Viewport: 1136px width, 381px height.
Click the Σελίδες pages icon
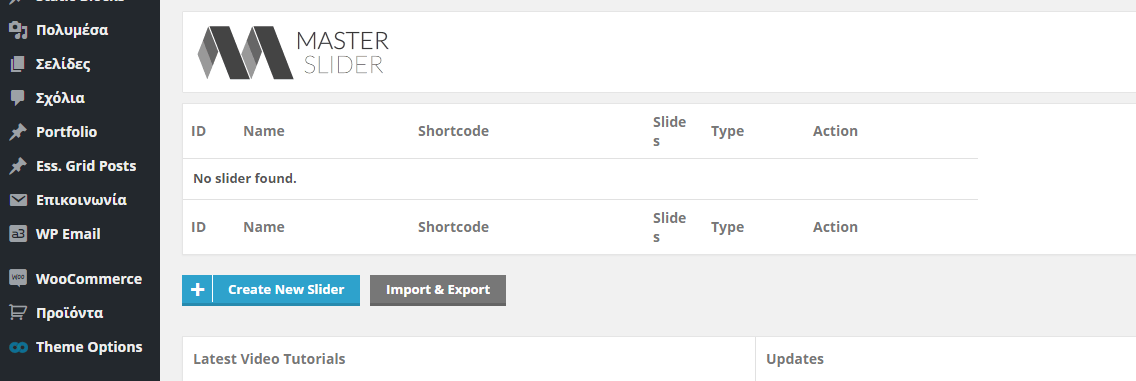point(18,64)
